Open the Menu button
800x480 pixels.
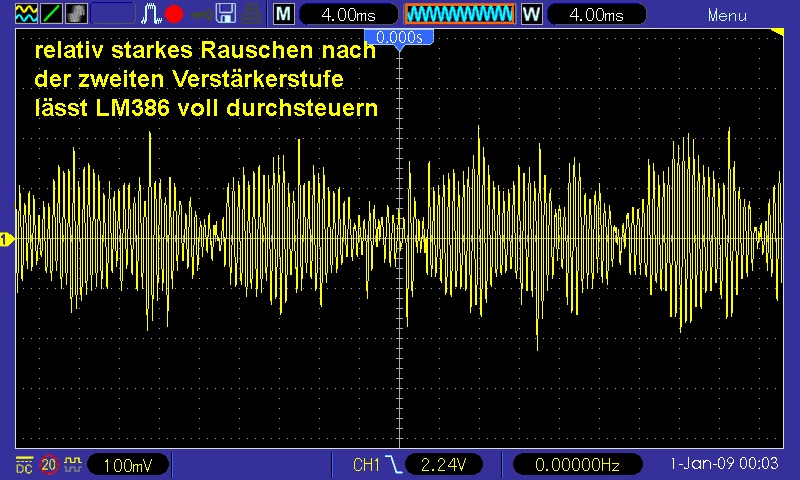727,15
